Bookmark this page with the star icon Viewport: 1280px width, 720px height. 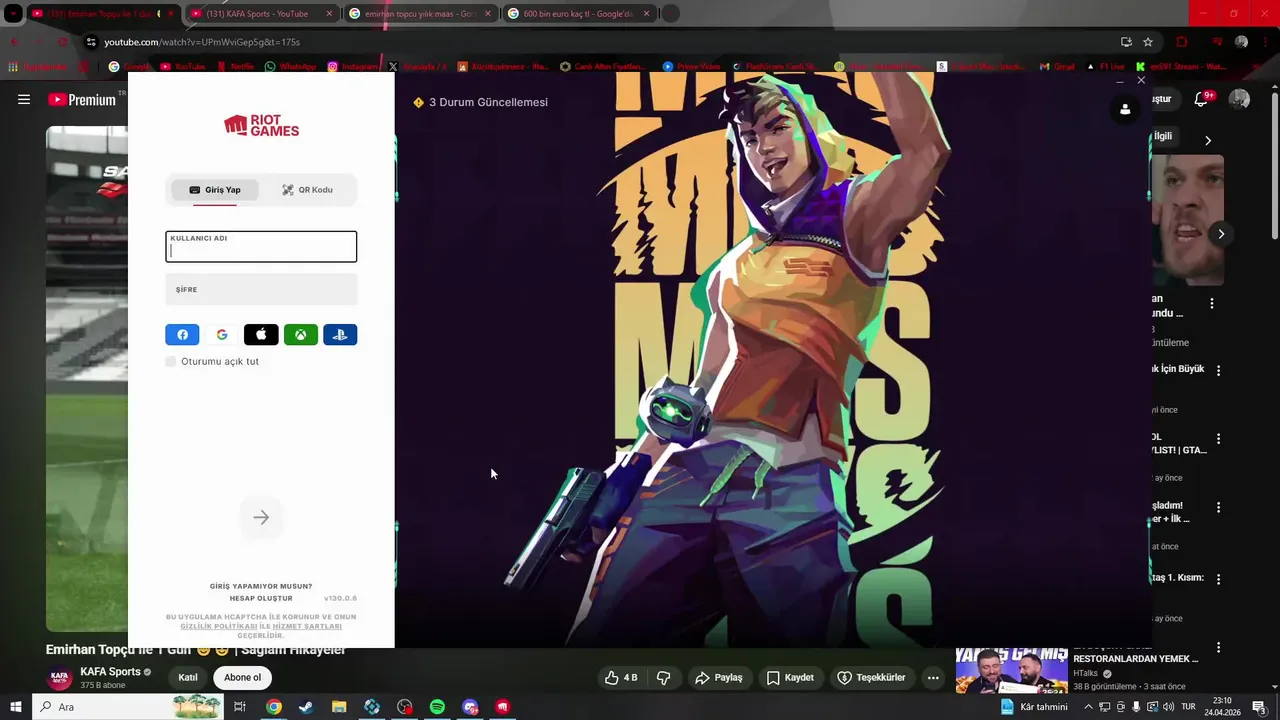pyautogui.click(x=1148, y=42)
